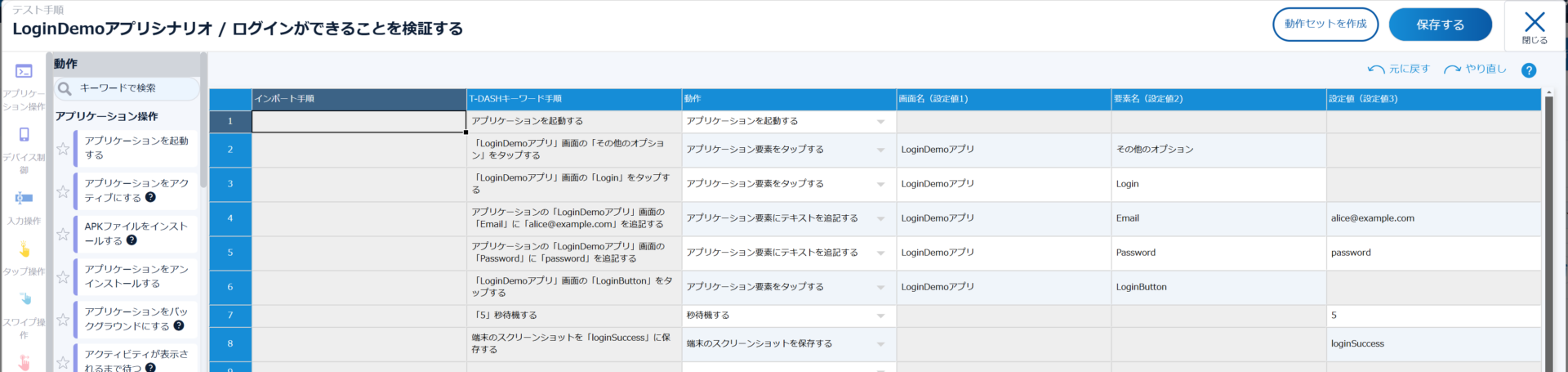1568x372 pixels.
Task: Click the やり直し redo arrow
Action: (x=1452, y=69)
